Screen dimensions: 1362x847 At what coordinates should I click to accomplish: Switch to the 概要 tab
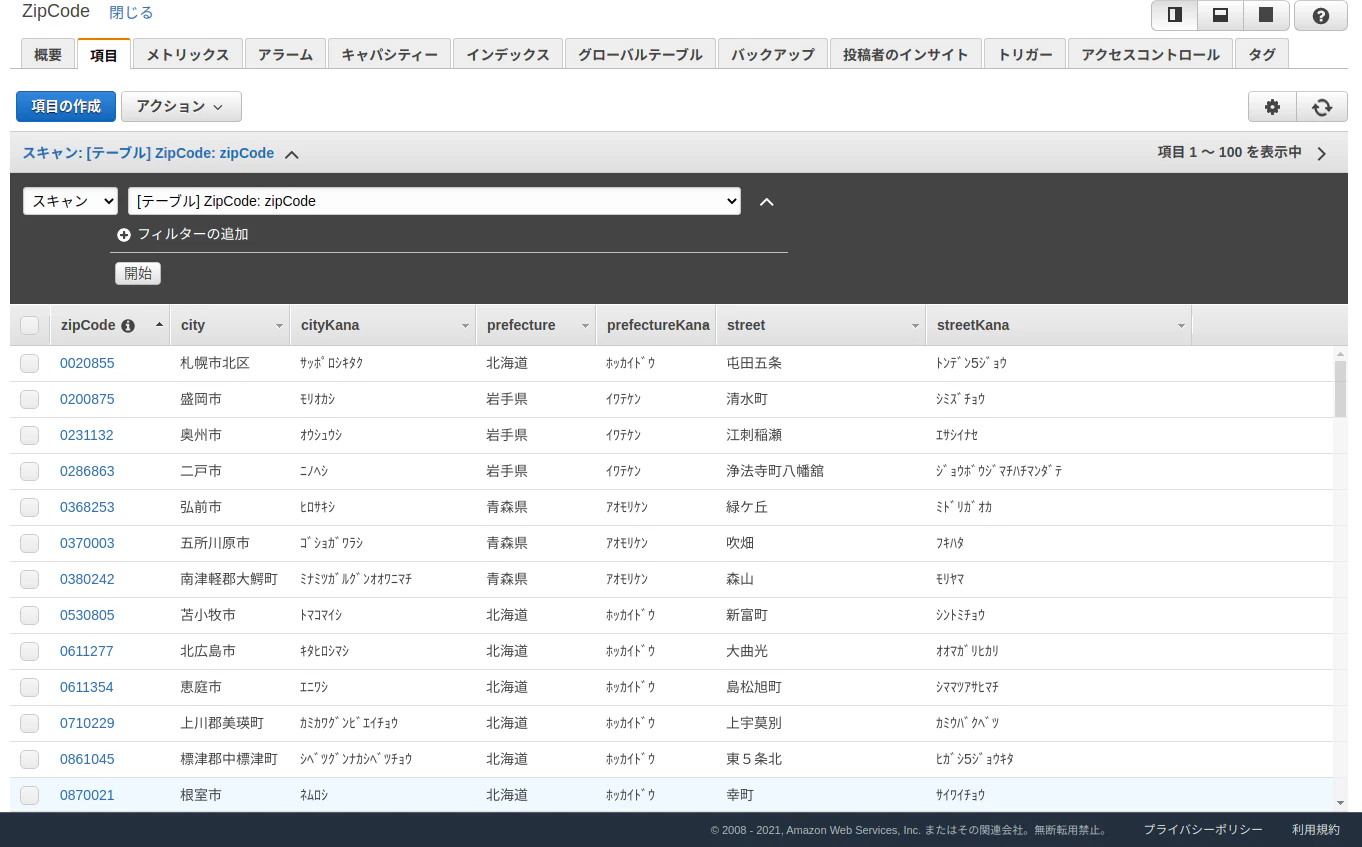click(x=48, y=54)
